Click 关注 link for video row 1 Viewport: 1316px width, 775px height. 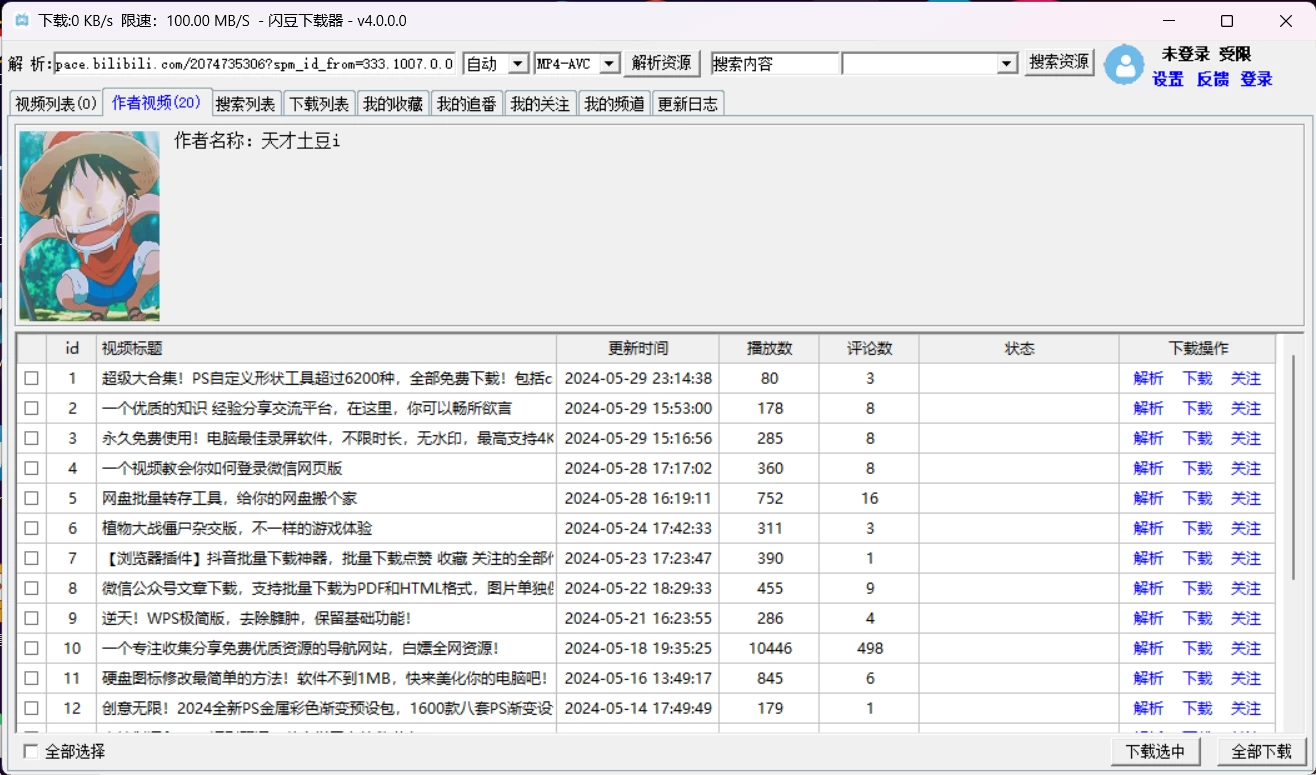1246,378
